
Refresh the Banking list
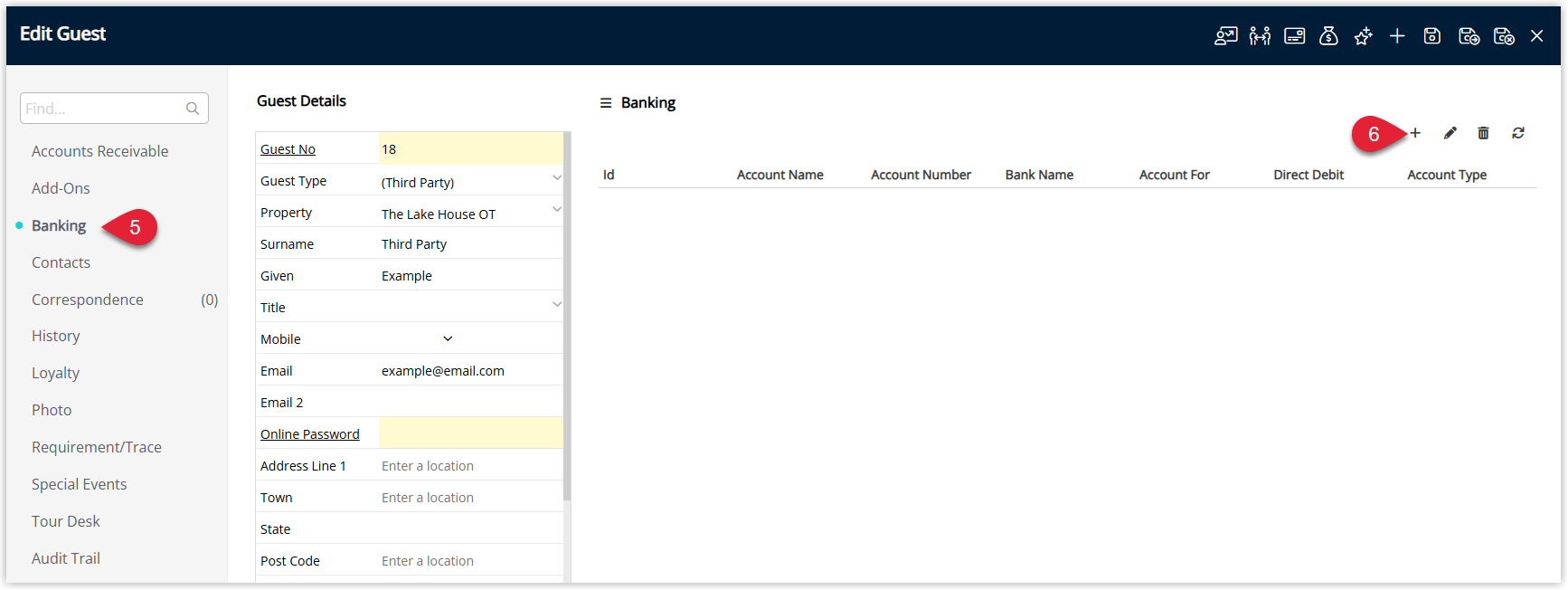[x=1517, y=133]
